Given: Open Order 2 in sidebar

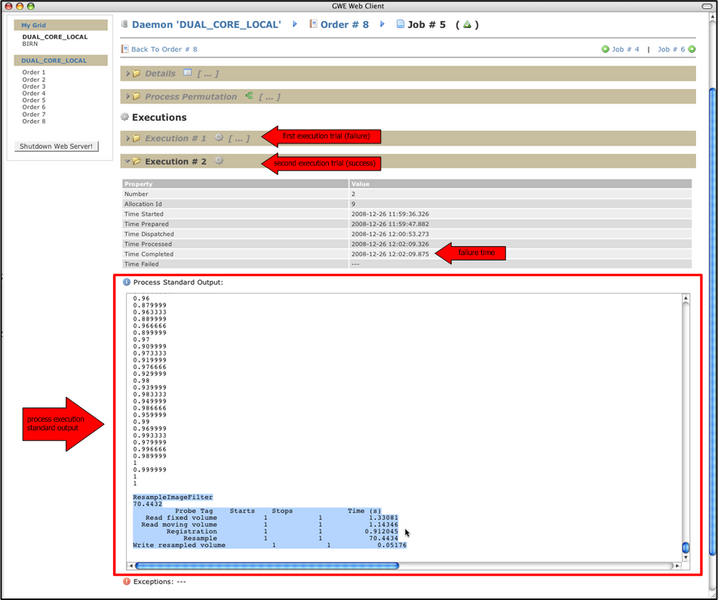Looking at the screenshot, I should pos(33,79).
